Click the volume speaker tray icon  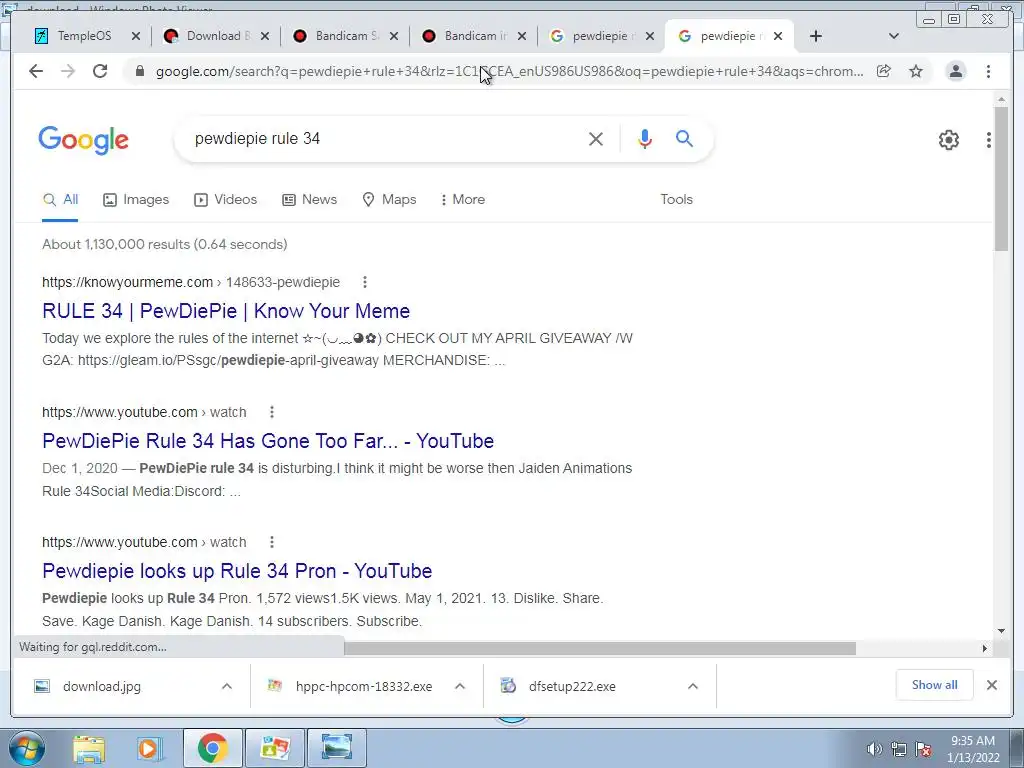874,749
